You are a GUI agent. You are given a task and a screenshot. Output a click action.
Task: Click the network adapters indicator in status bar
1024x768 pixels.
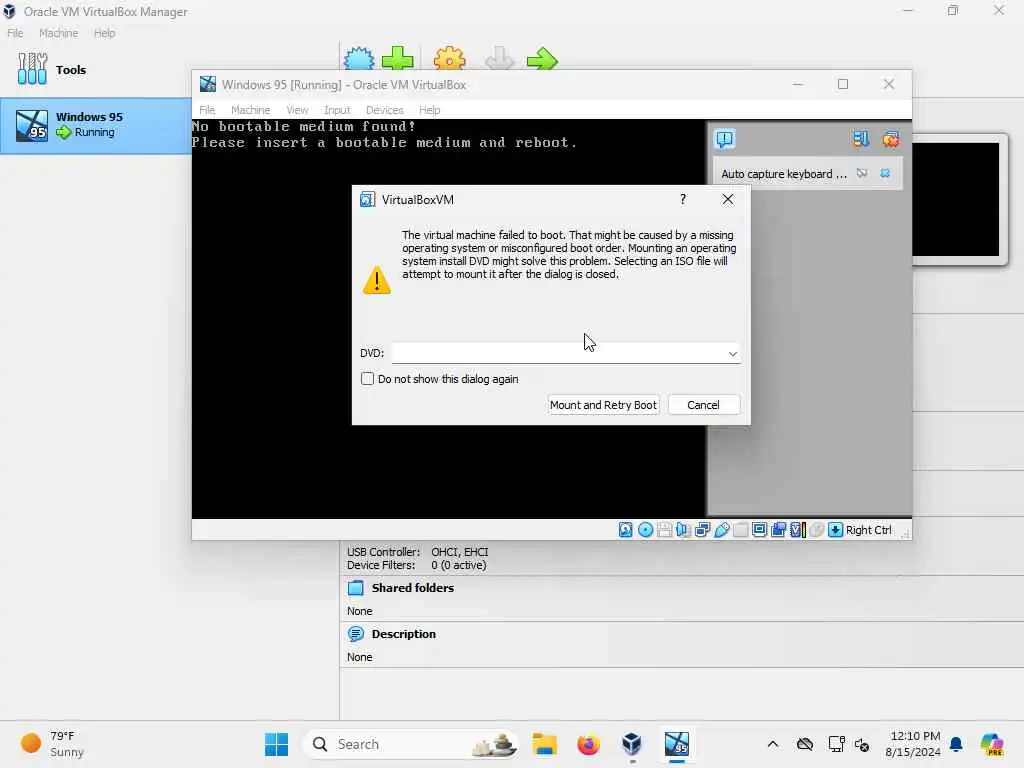[702, 530]
